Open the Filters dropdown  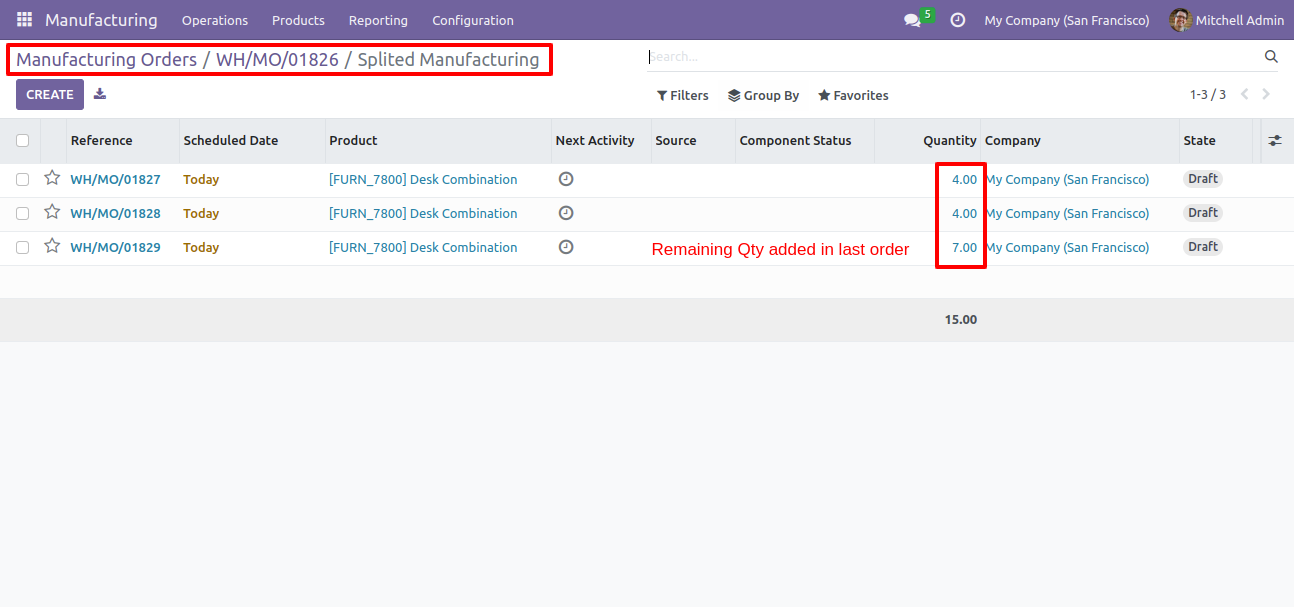[x=683, y=96]
